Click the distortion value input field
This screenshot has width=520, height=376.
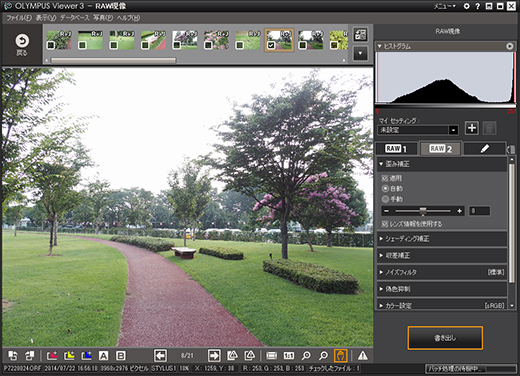tap(479, 211)
